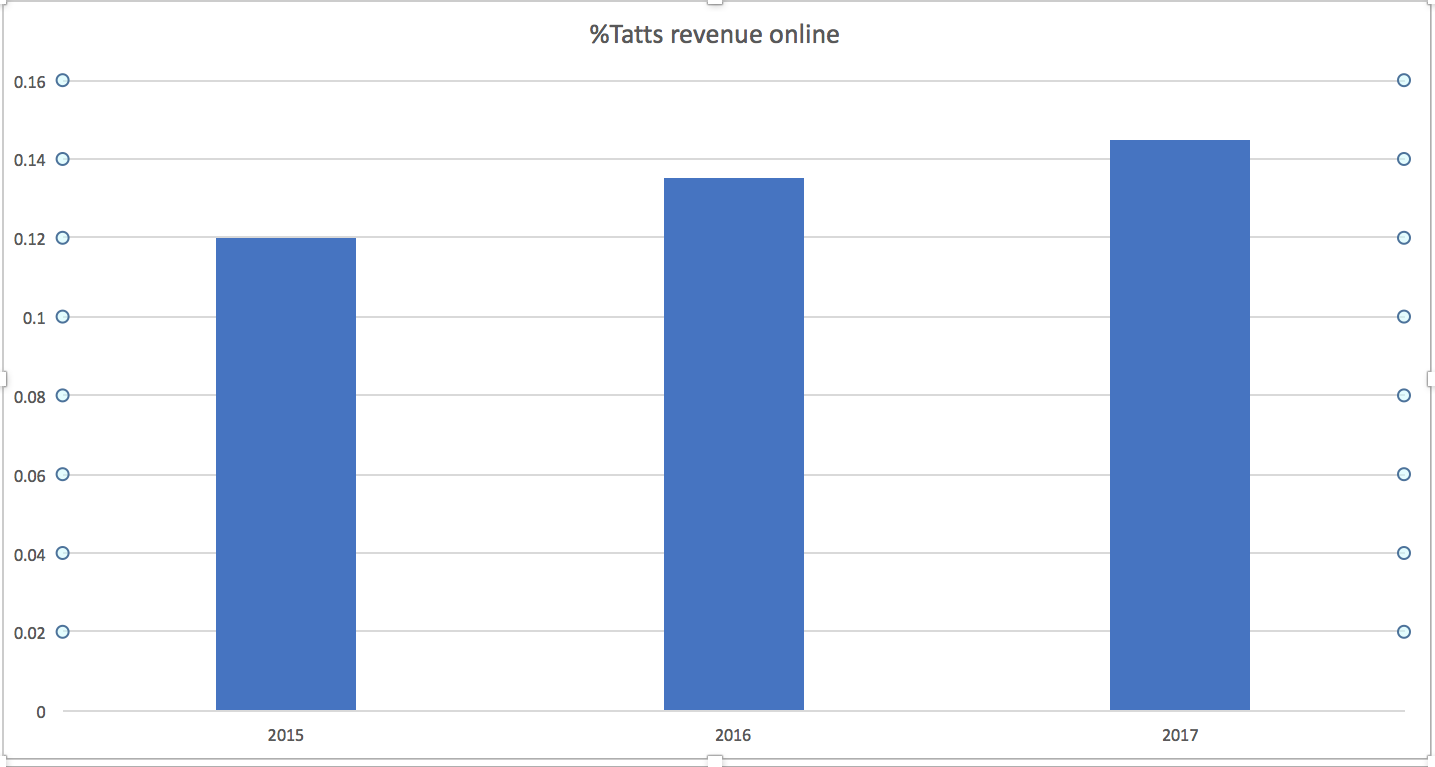This screenshot has width=1435, height=767.
Task: Select the chart title '%Tatts revenue online'
Action: tap(714, 35)
